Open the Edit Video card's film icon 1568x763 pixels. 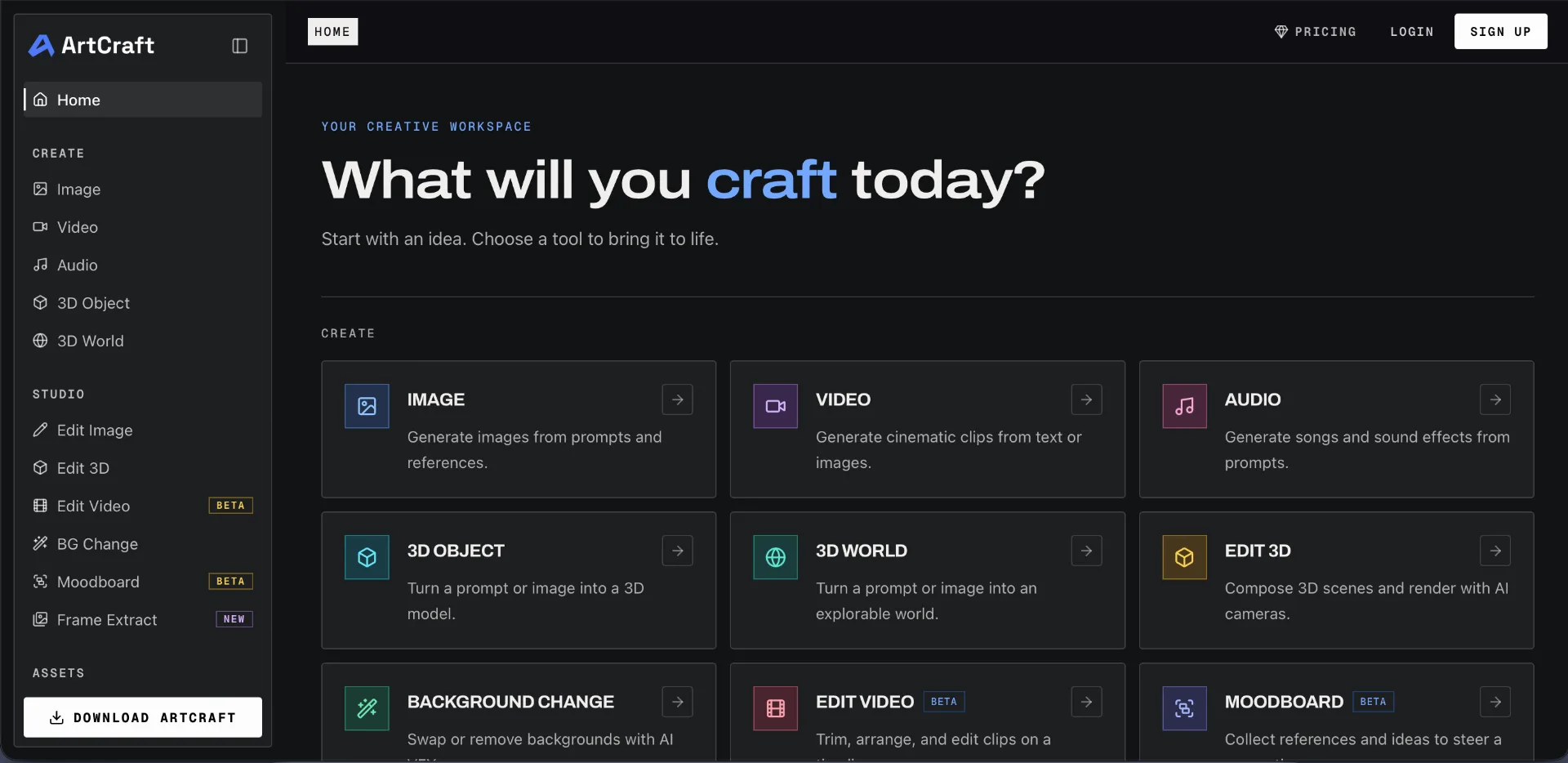click(775, 708)
